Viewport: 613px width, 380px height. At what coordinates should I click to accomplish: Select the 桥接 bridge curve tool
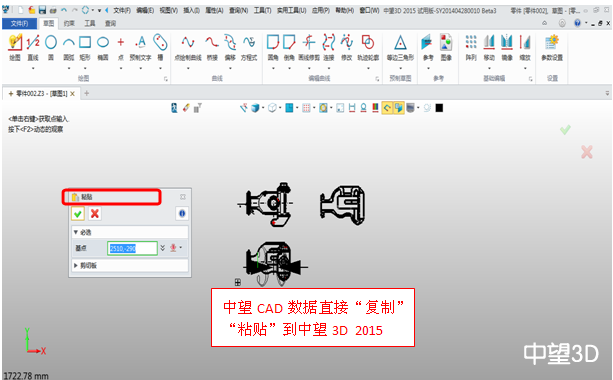coord(212,47)
